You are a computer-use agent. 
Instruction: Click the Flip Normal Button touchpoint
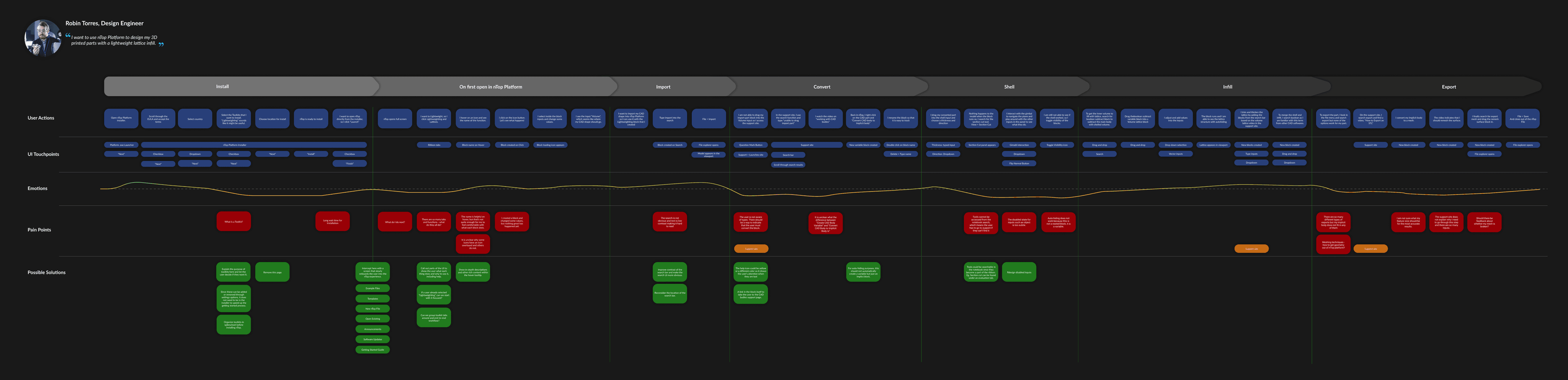pos(1019,163)
